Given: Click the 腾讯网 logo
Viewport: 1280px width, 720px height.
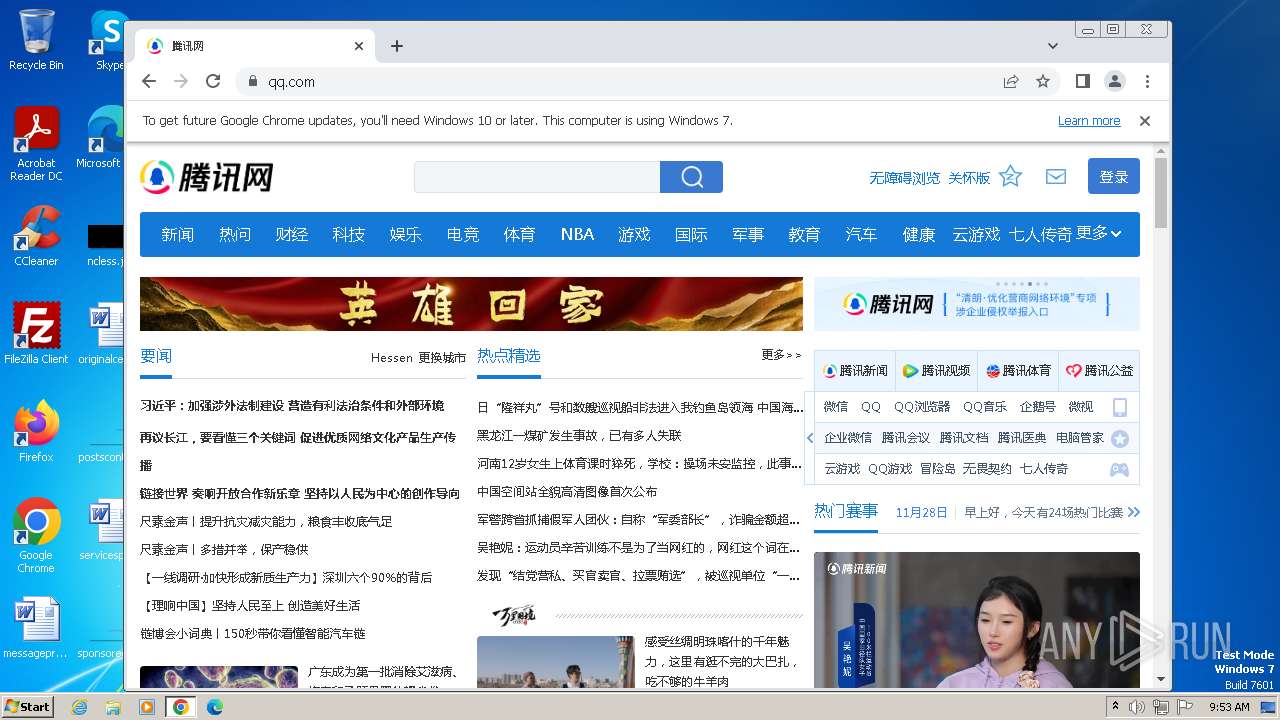Looking at the screenshot, I should point(207,177).
